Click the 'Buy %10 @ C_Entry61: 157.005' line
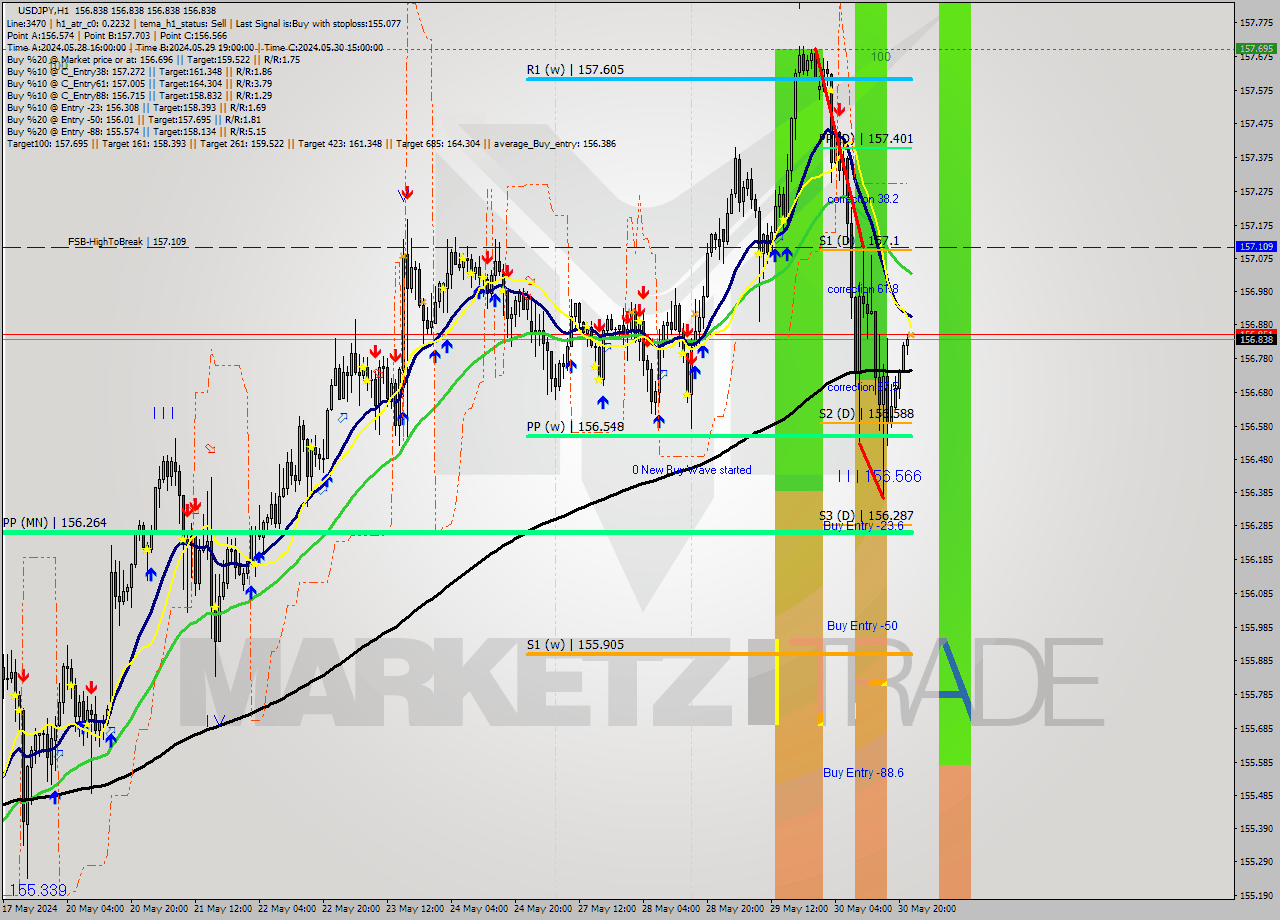 (139, 83)
